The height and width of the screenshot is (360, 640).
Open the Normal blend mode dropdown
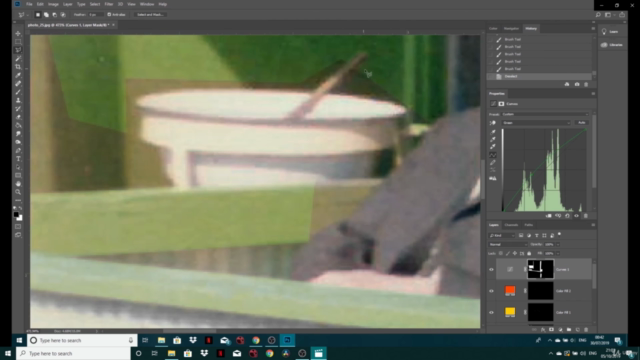click(x=508, y=244)
